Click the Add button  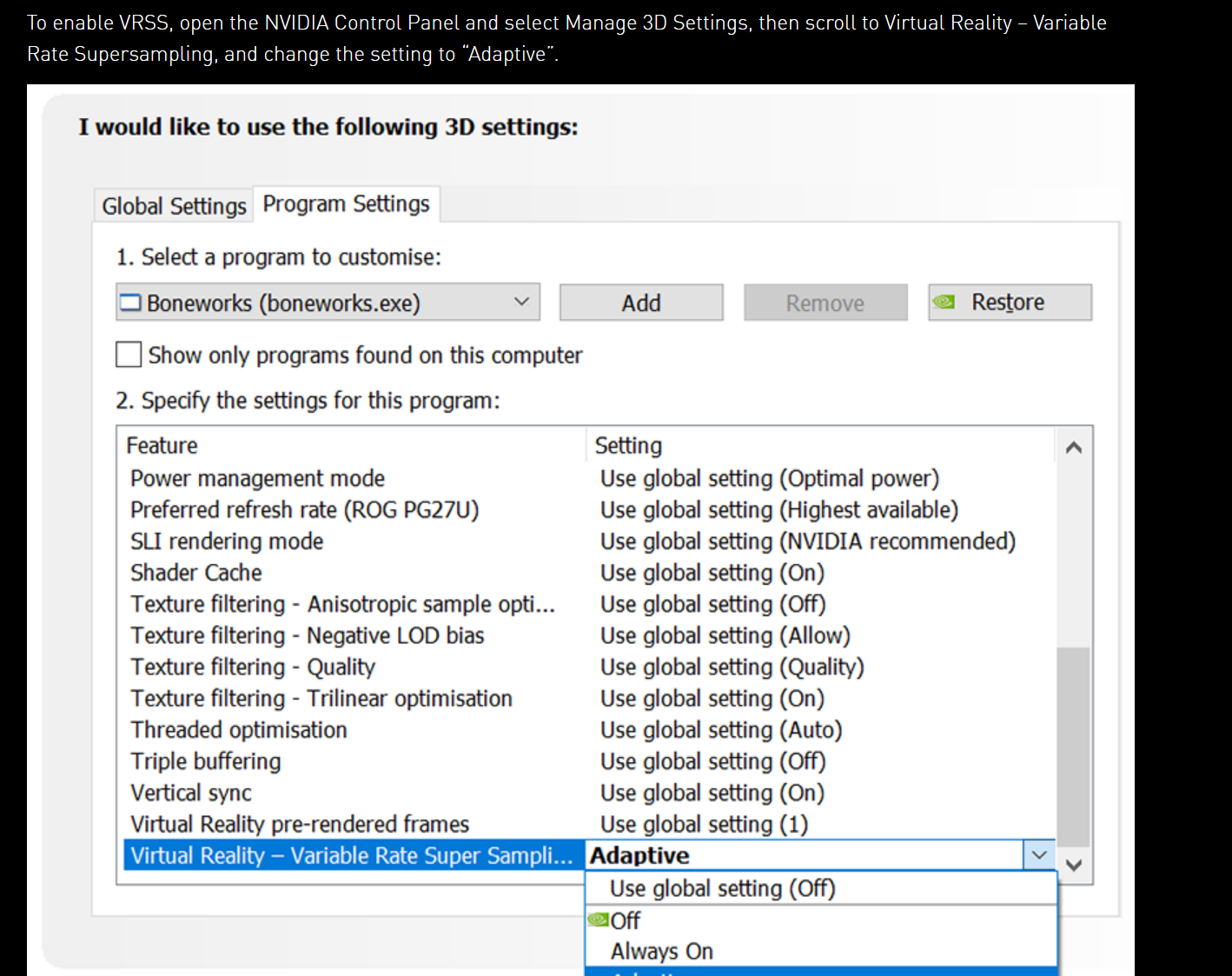click(x=641, y=302)
